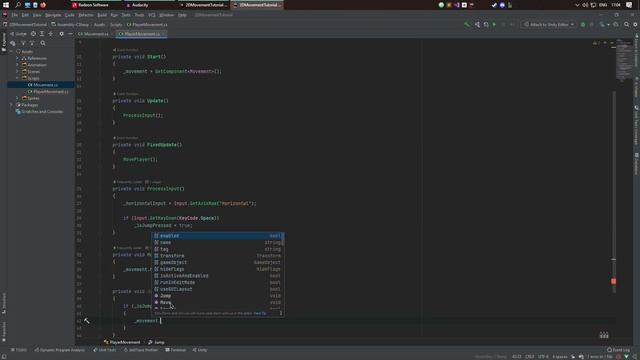Screen dimensions: 640x360
Task: Open the Window menu
Action: 167,15
